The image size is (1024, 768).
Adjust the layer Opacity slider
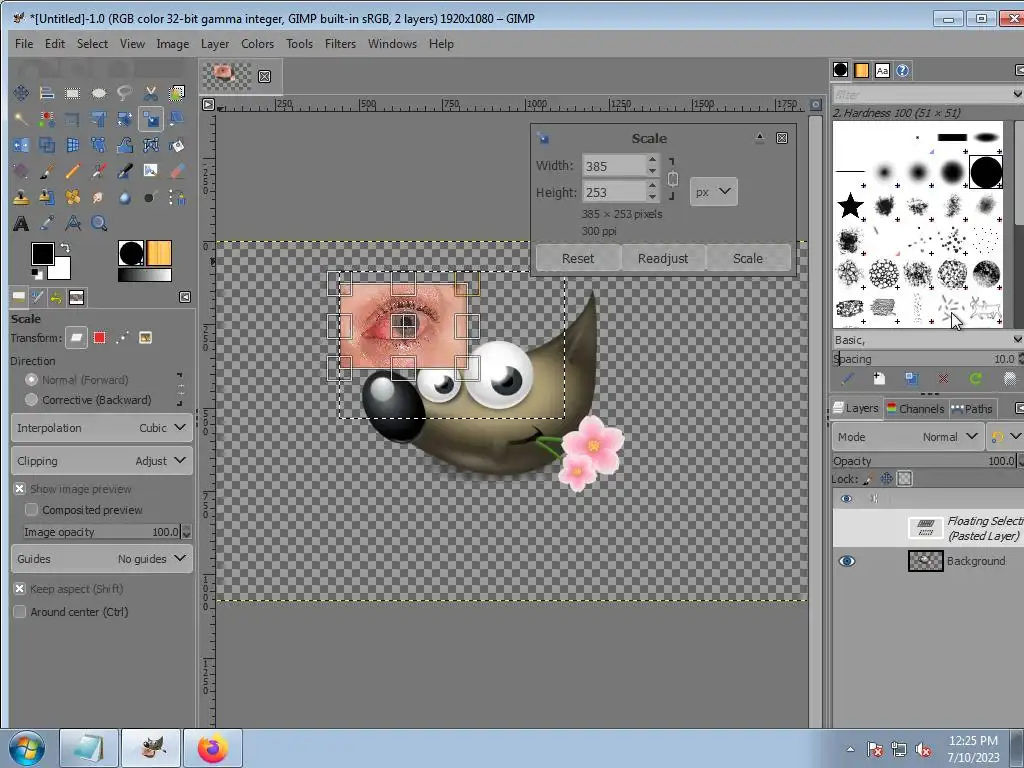click(925, 460)
